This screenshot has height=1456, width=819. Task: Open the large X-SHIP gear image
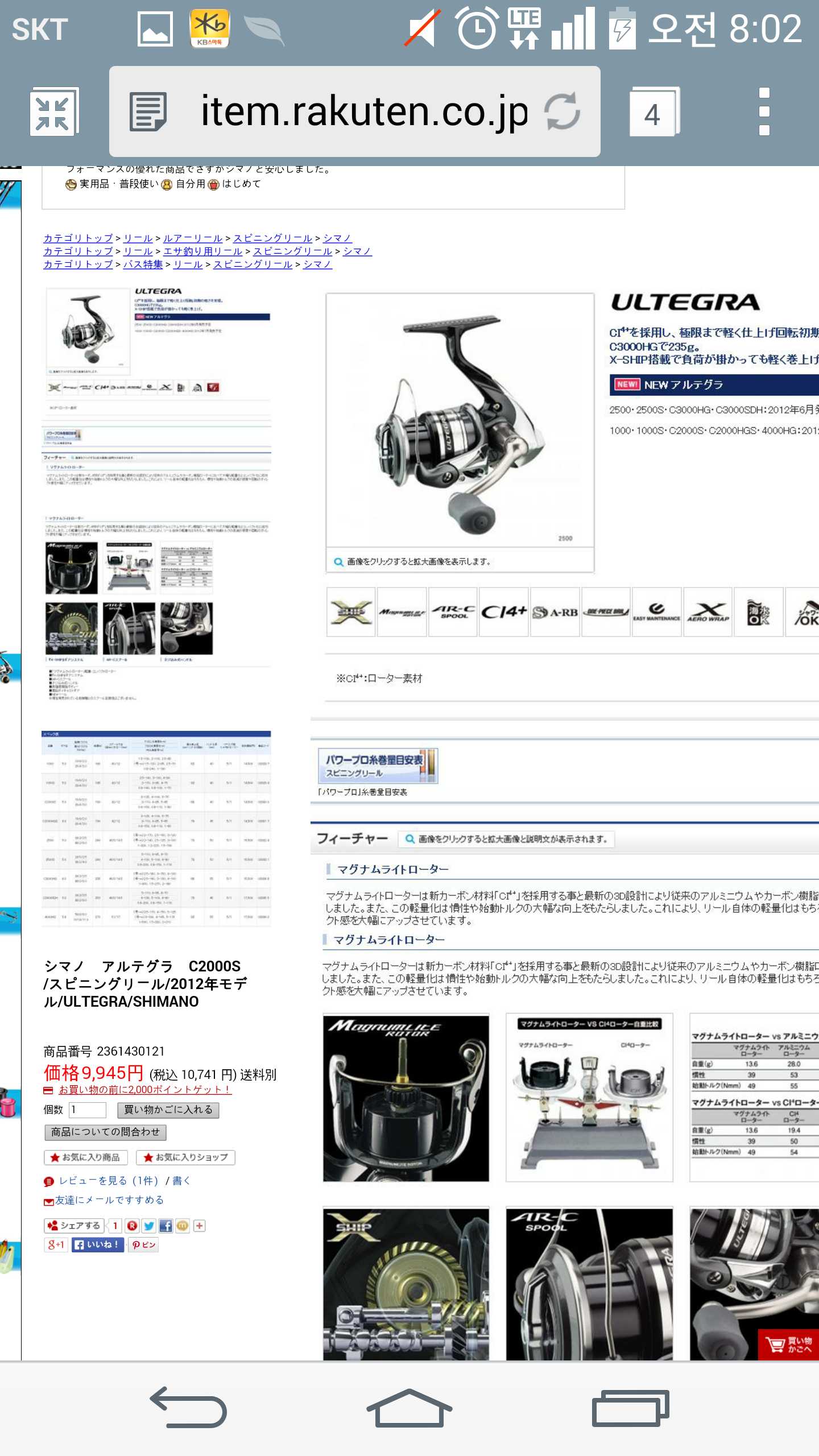pyautogui.click(x=406, y=1284)
